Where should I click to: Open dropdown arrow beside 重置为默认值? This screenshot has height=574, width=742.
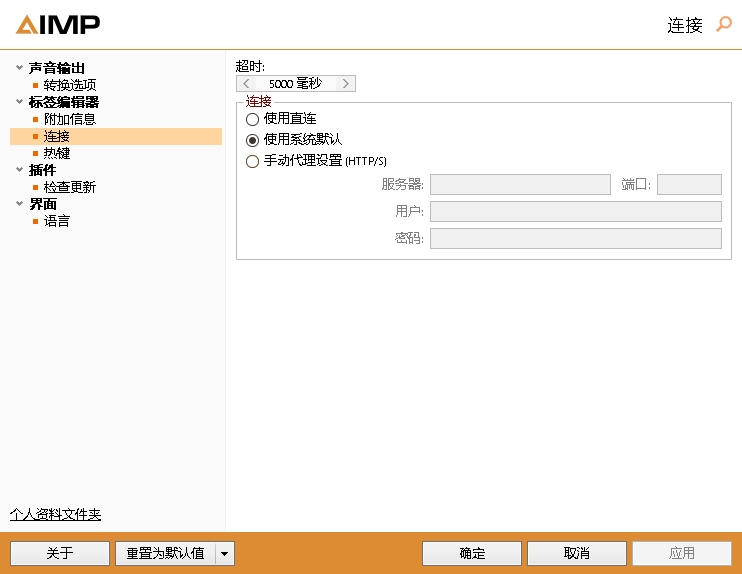[225, 553]
